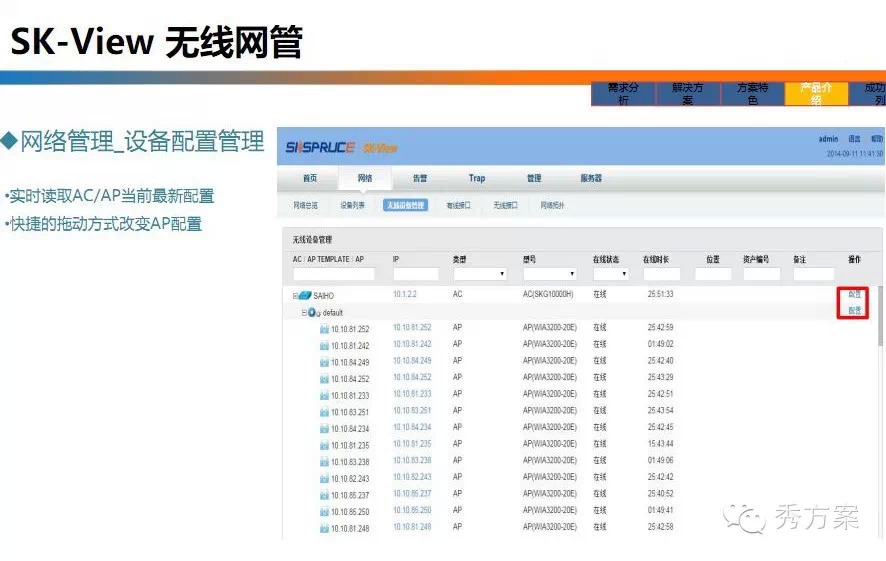Click the AP icon for 10.10.82.243
Viewport: 886px width, 561px height.
pyautogui.click(x=324, y=479)
